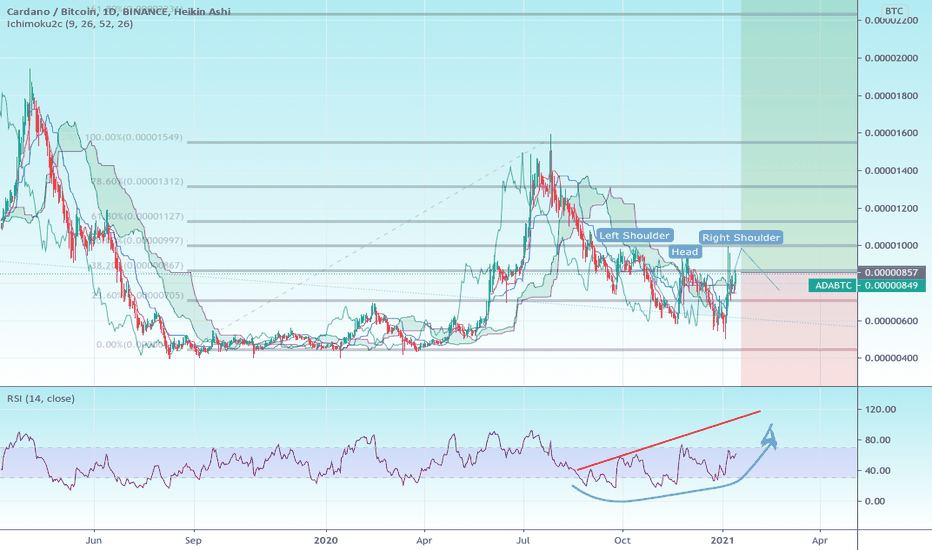Select the Left Shoulder annotation label

point(634,235)
